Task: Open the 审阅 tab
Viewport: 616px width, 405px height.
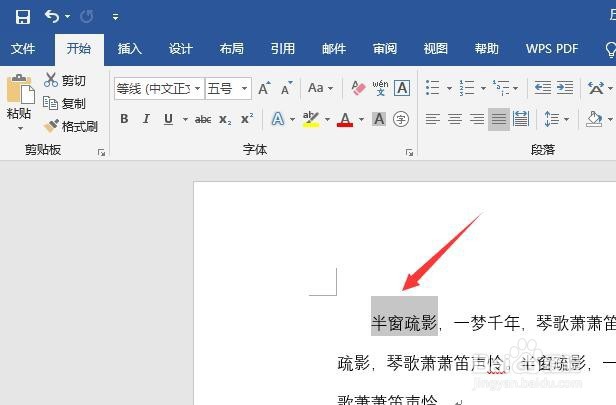Action: click(x=385, y=49)
